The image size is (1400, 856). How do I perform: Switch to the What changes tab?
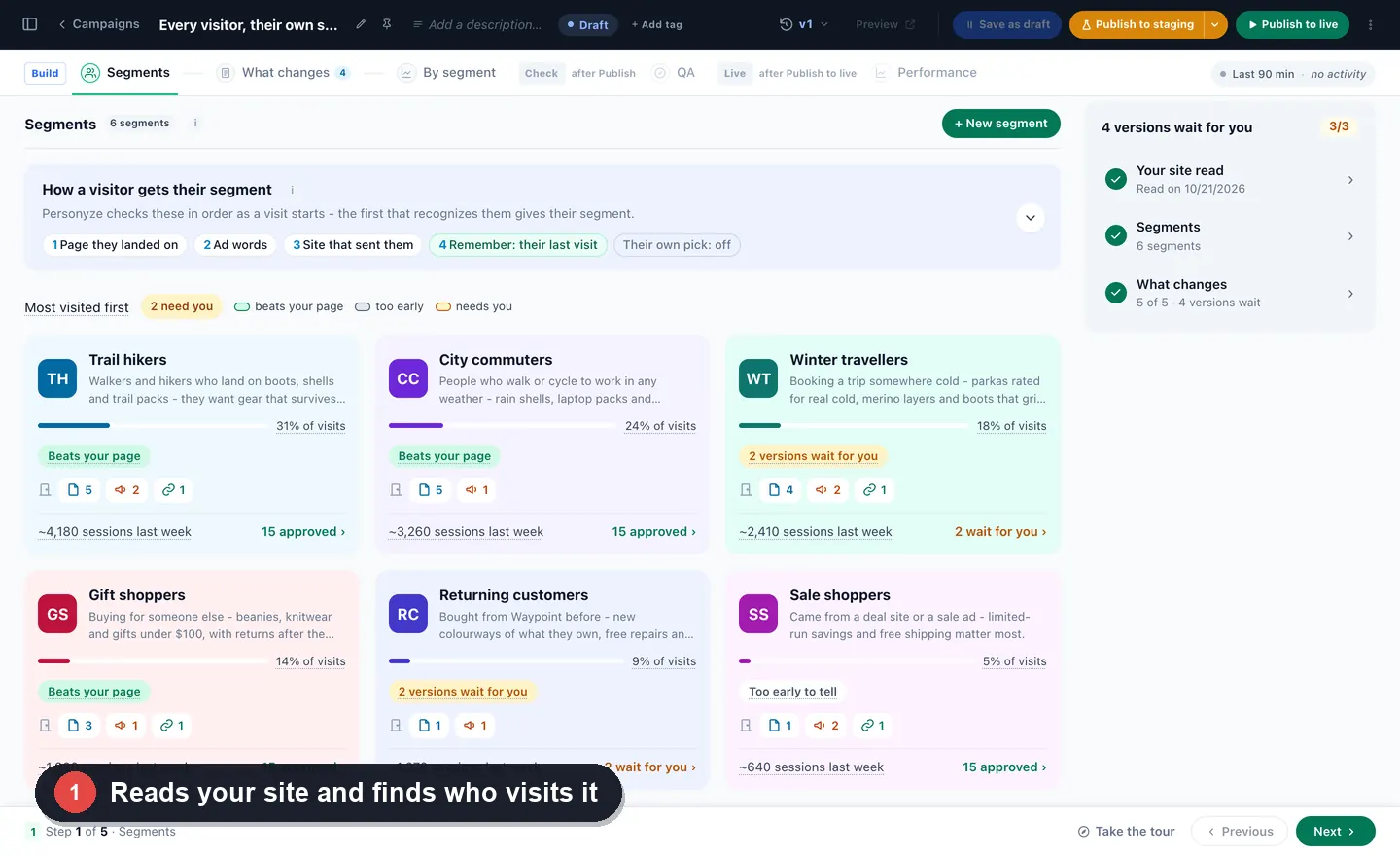tap(283, 73)
